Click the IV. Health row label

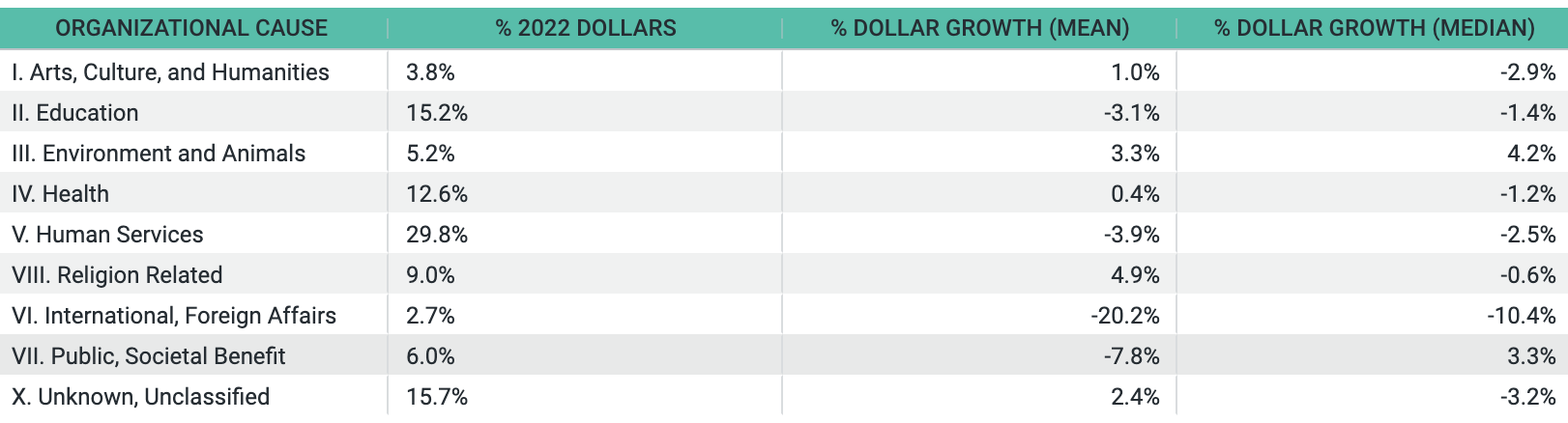[x=61, y=194]
